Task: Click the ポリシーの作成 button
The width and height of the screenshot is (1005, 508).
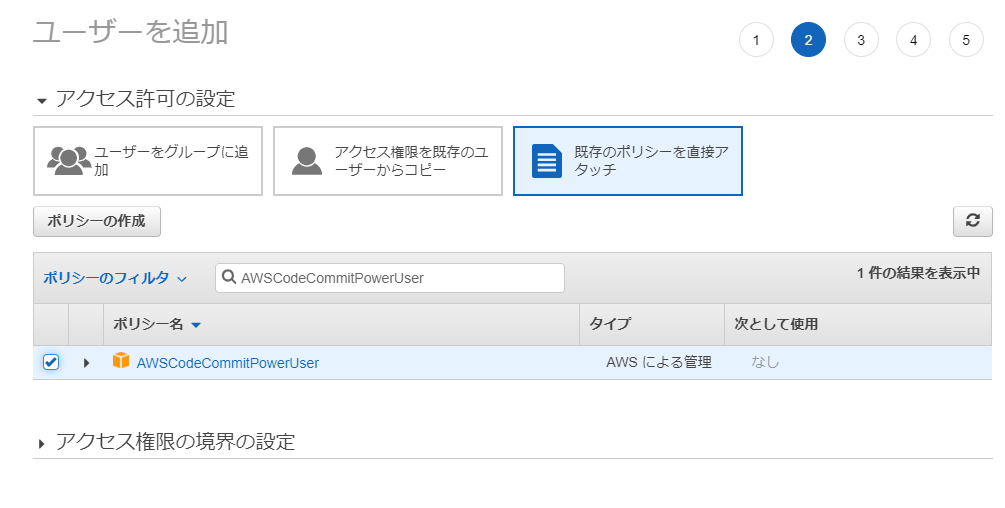Action: 97,221
